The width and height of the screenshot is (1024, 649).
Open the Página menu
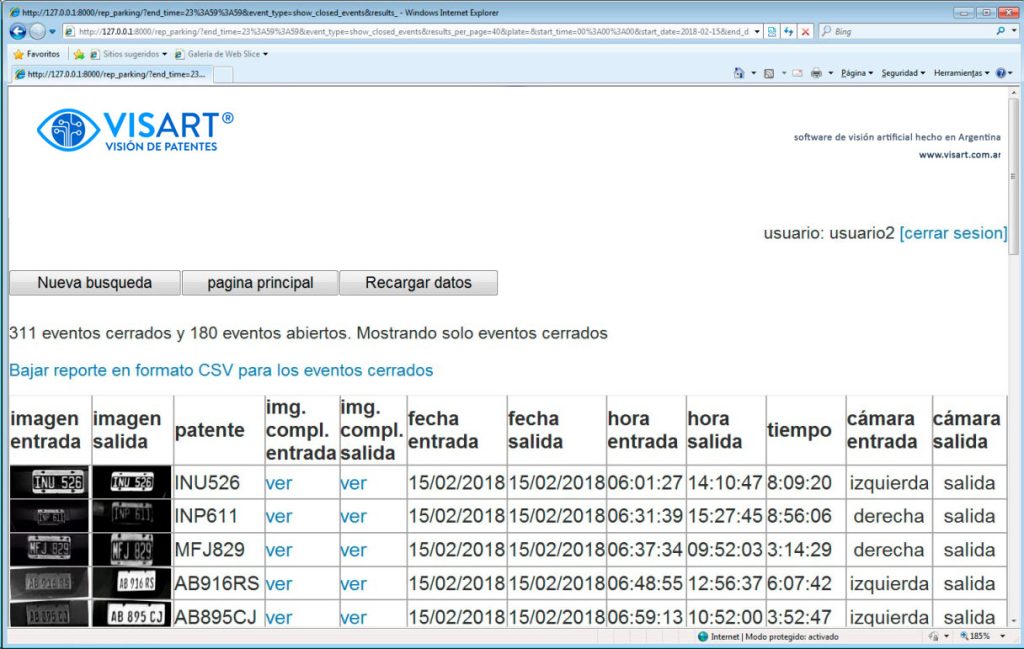coord(857,73)
